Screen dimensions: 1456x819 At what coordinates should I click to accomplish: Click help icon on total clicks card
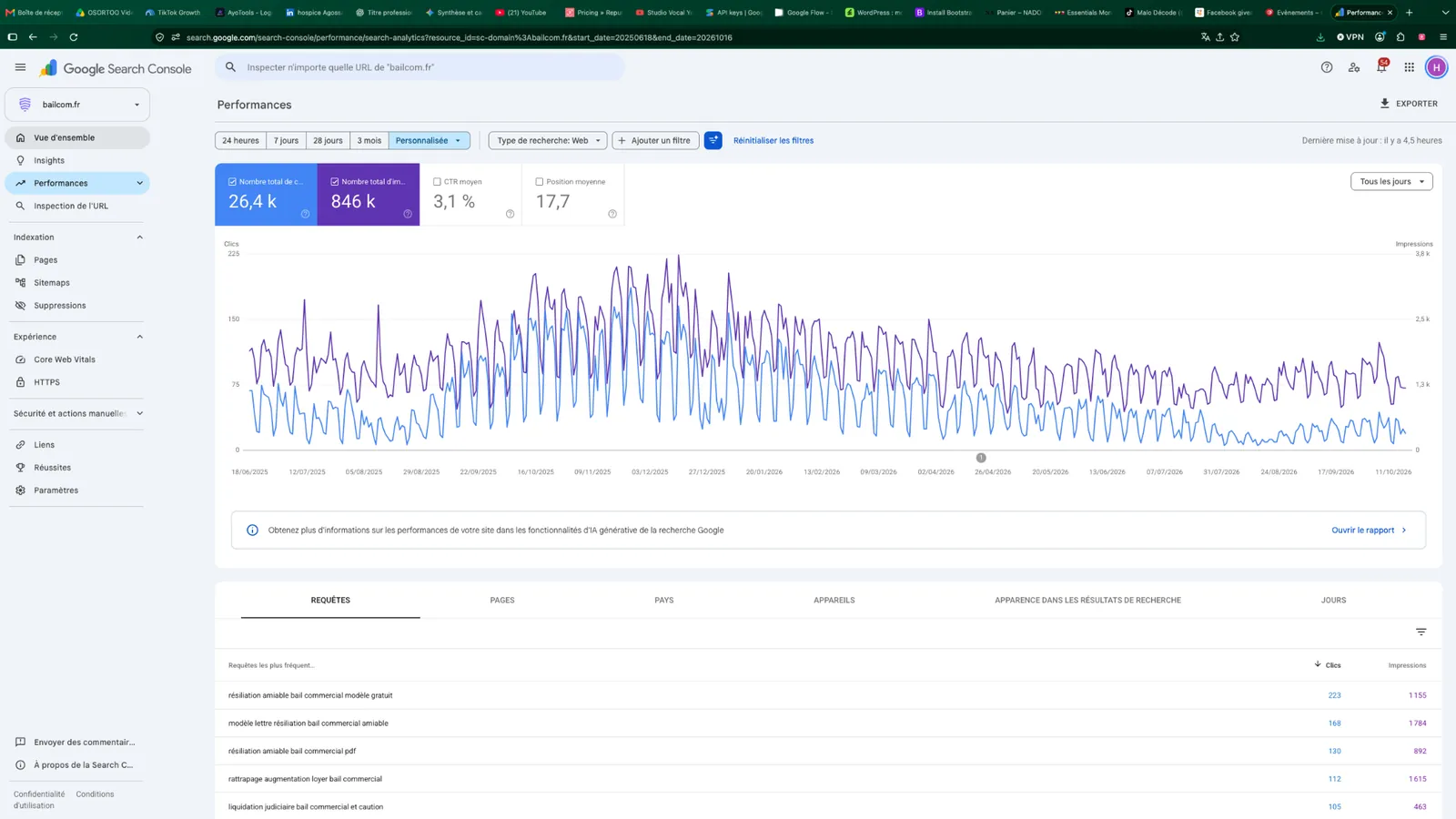click(305, 214)
